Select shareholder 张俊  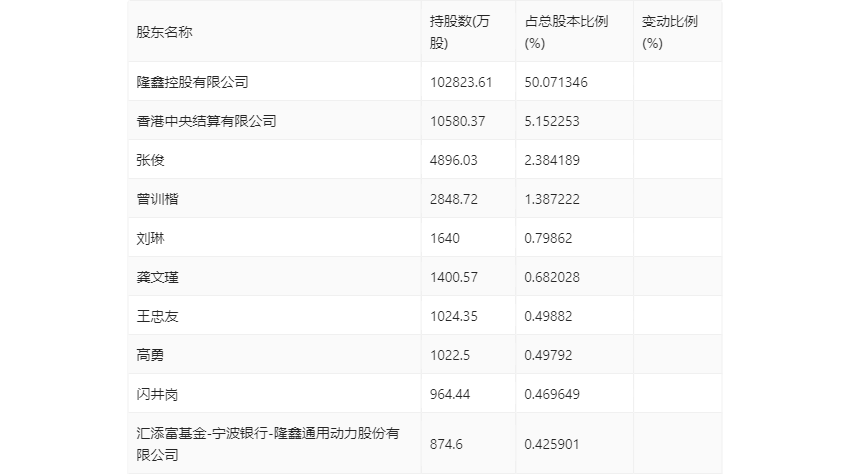pyautogui.click(x=150, y=160)
